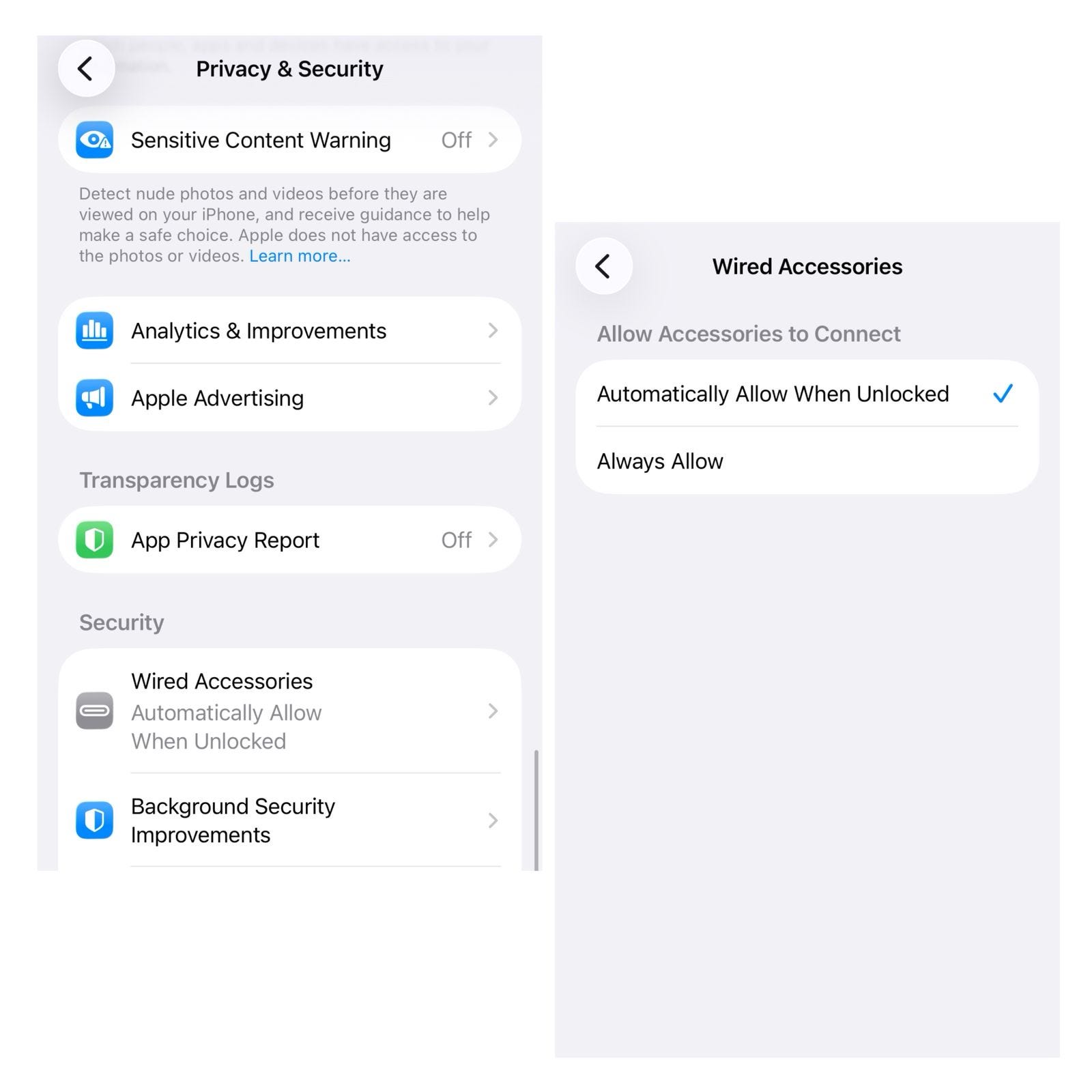Select the Always Allow option
1092x1092 pixels.
pos(807,461)
